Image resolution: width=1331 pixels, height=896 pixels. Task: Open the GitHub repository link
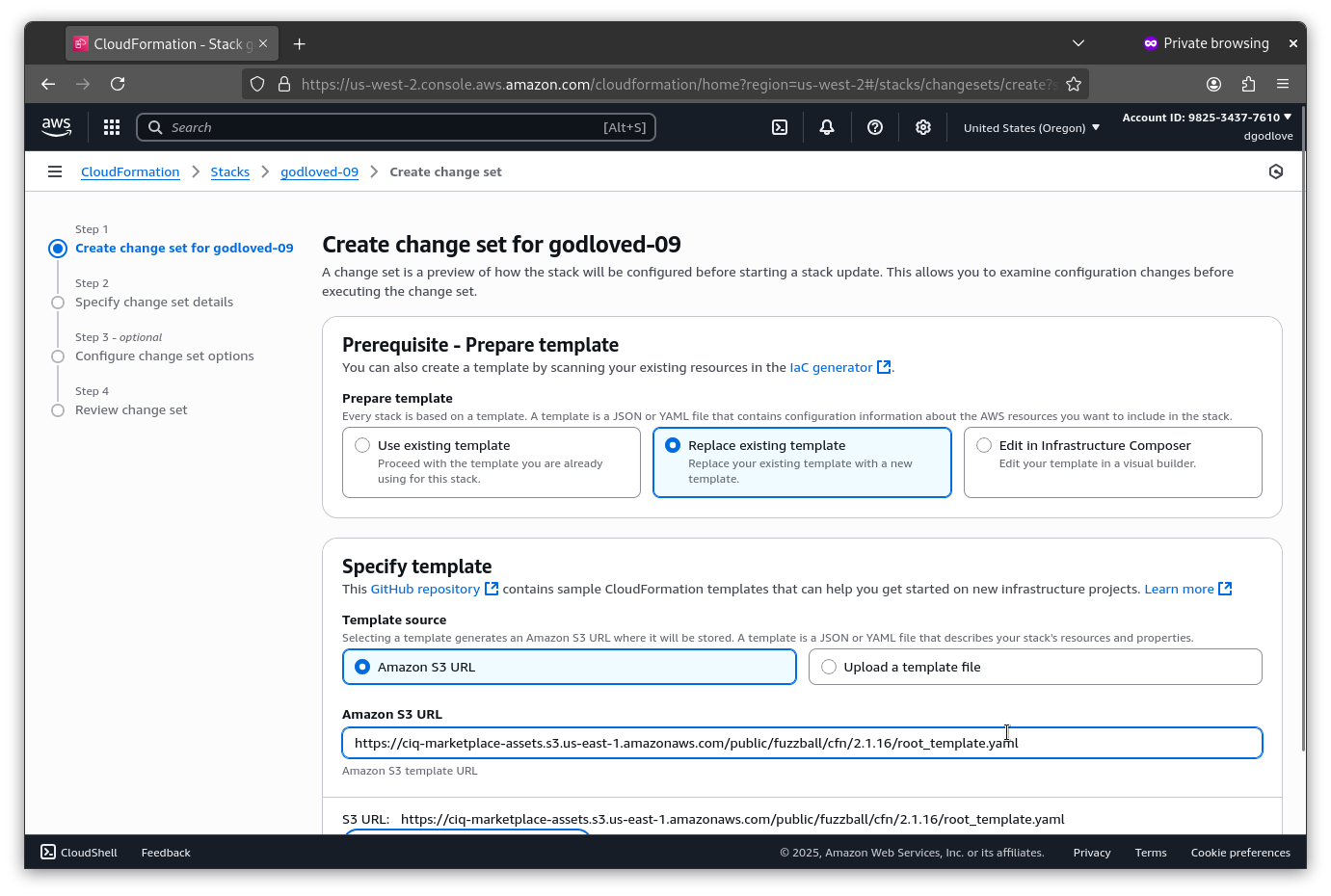click(x=425, y=589)
